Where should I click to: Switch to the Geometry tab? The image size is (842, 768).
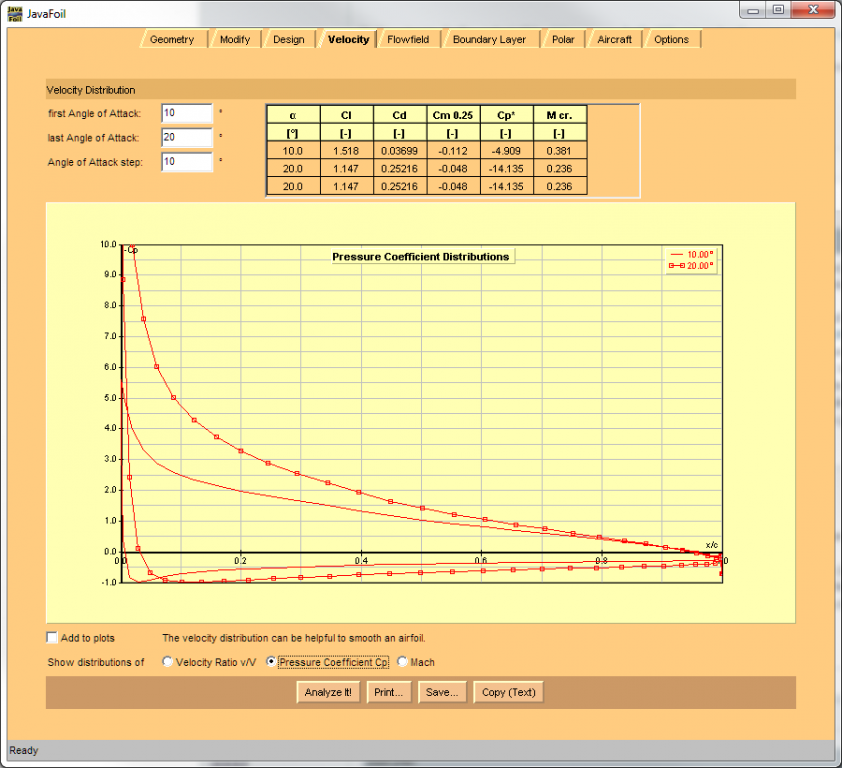coord(172,40)
